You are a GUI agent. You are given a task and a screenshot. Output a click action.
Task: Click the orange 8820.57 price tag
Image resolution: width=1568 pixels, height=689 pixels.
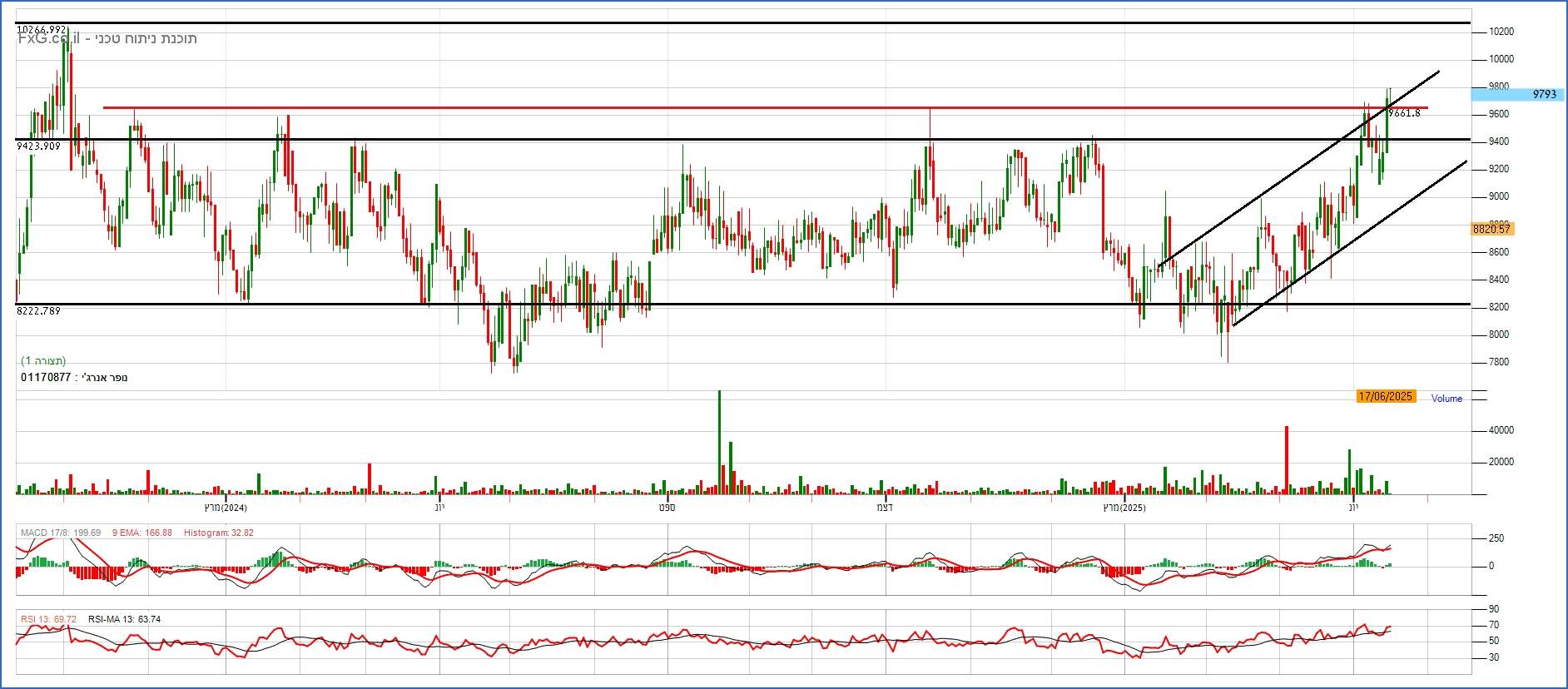[1491, 229]
